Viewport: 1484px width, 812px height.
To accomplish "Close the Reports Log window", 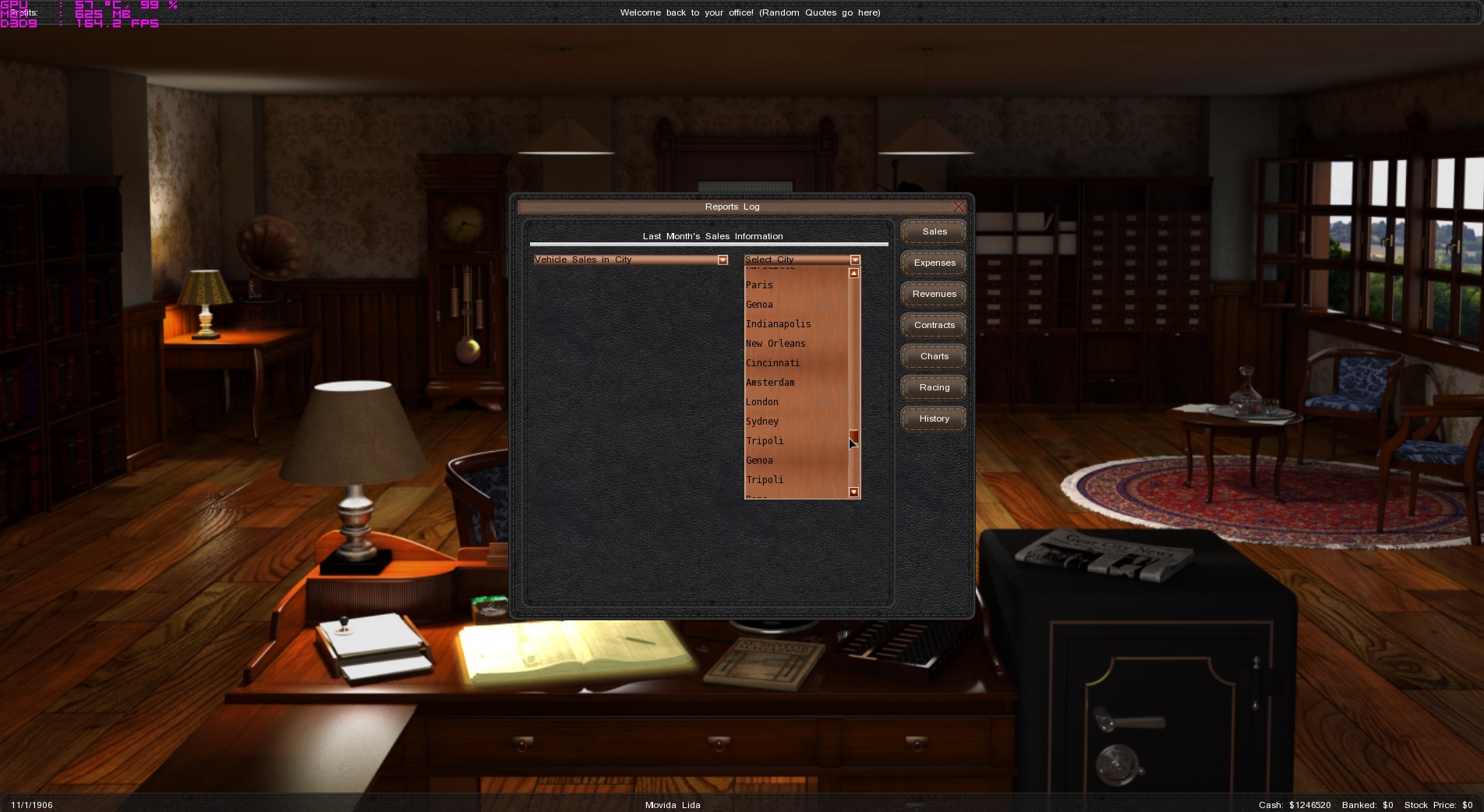I will [959, 207].
